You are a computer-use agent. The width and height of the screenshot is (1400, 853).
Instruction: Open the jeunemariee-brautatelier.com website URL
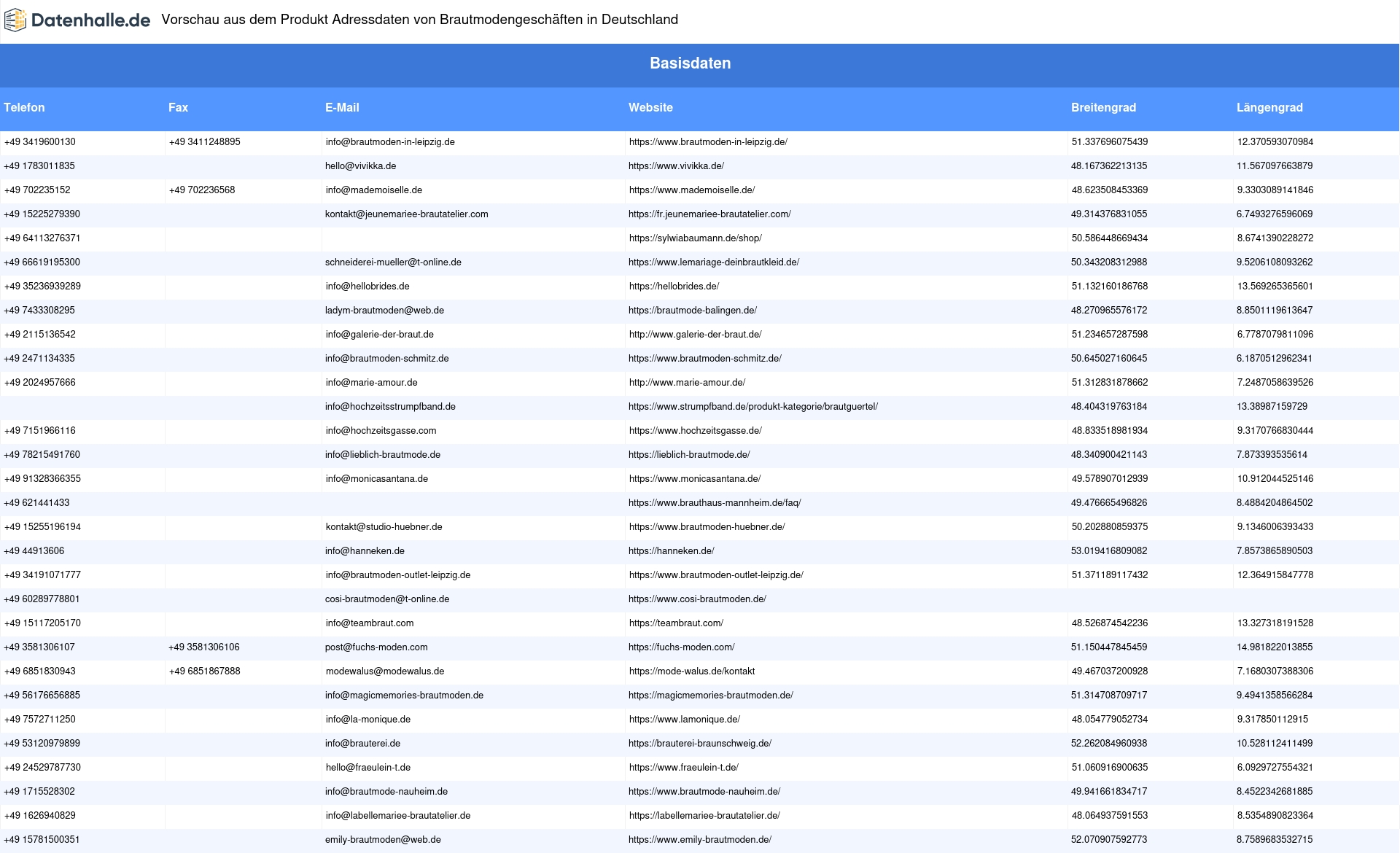(709, 214)
